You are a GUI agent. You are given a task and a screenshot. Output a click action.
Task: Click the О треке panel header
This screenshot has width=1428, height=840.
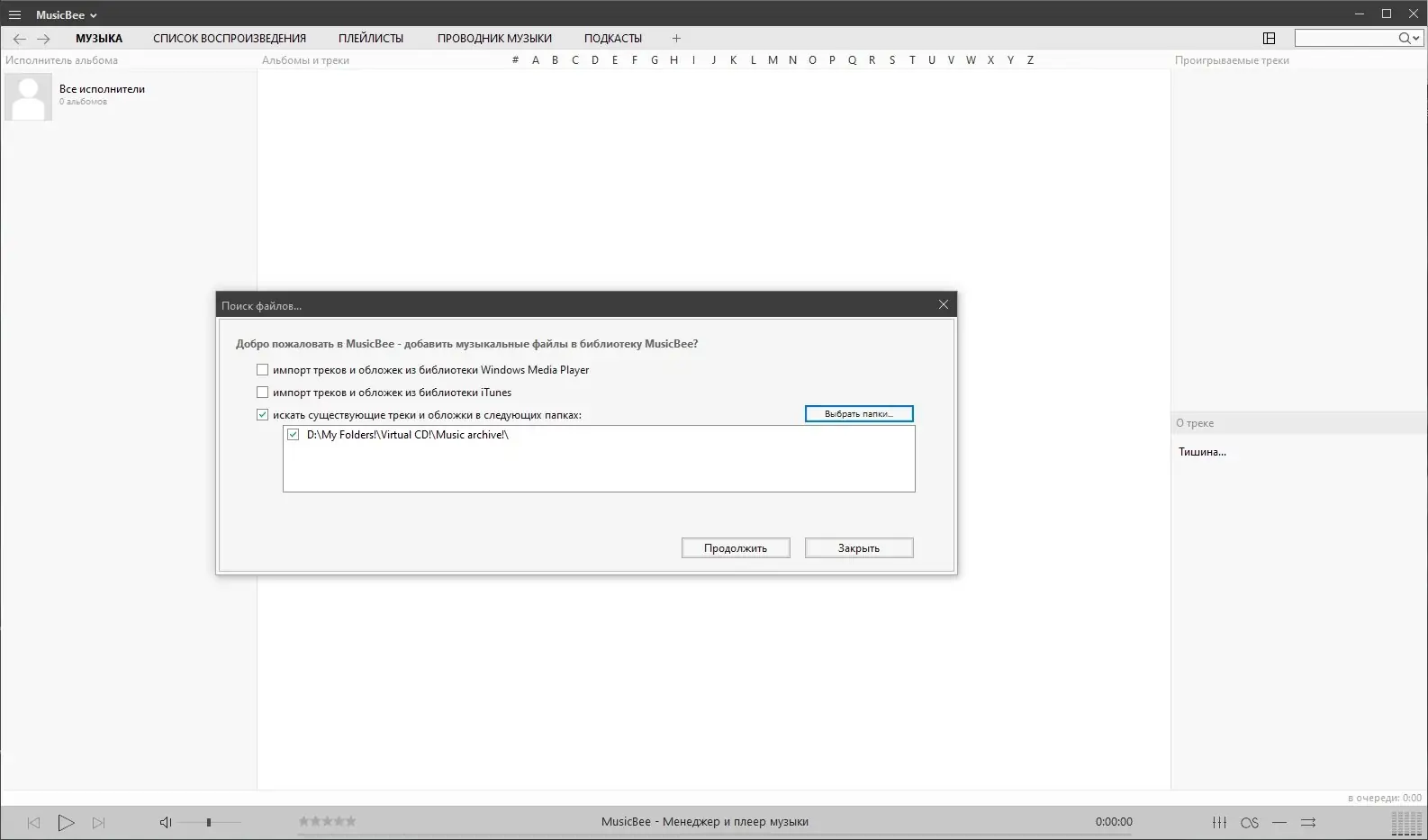click(x=1195, y=423)
